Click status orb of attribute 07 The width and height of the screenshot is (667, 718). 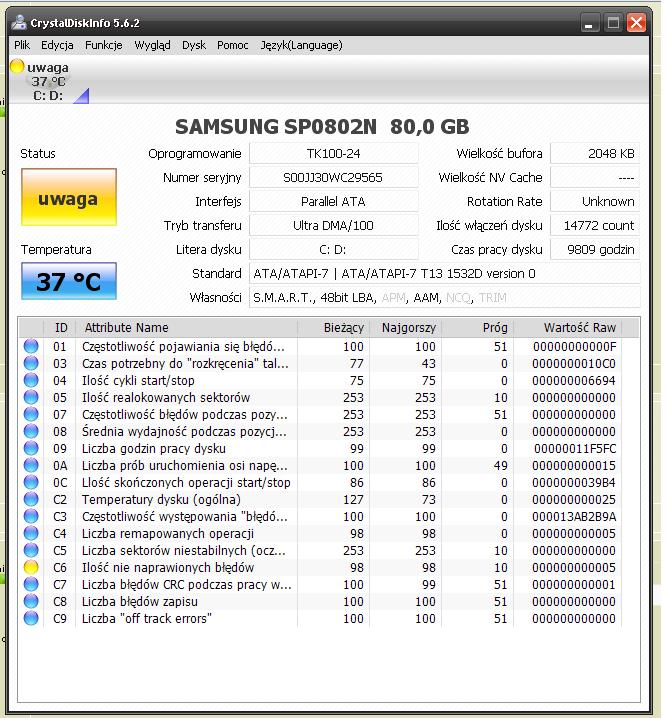click(31, 414)
